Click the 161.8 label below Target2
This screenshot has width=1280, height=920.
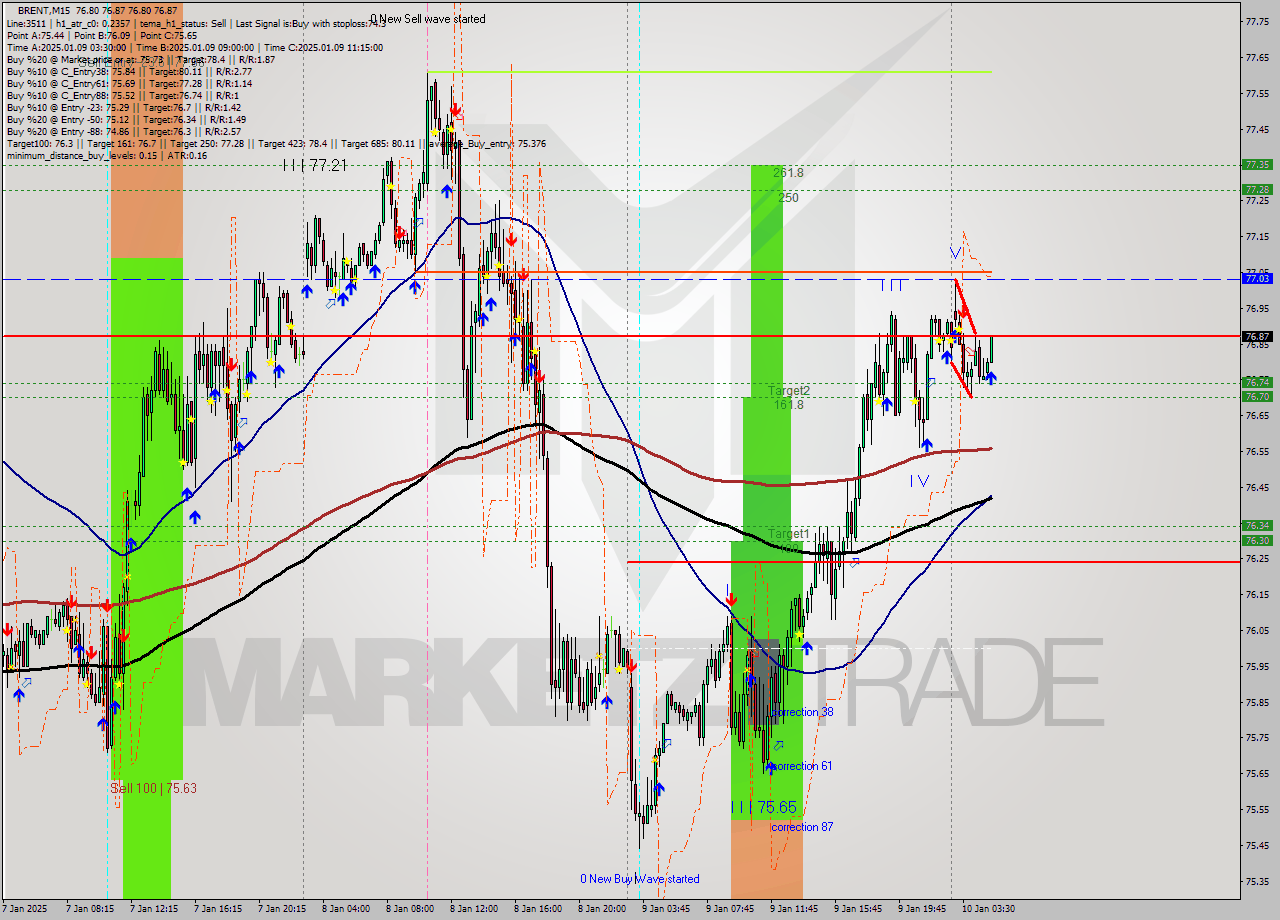788,404
